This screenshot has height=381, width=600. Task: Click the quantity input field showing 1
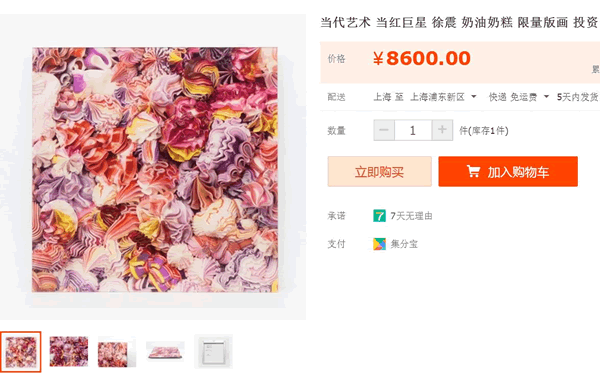tap(413, 130)
